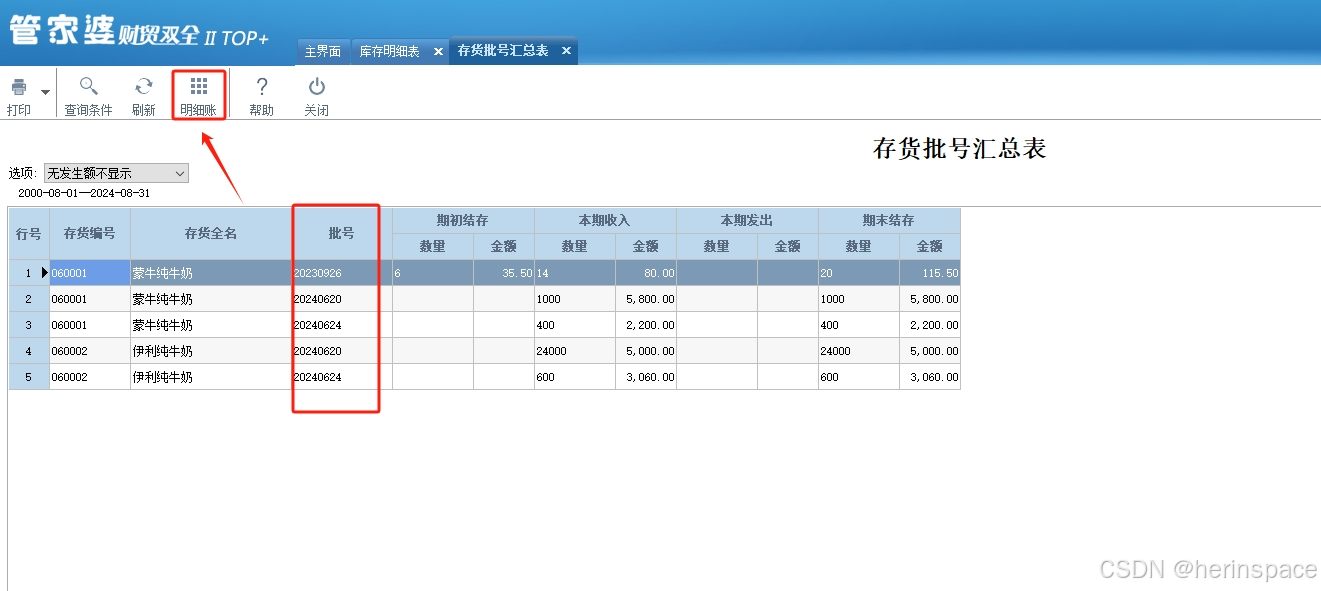Select batch number cell 20230926
The image size is (1321, 591).
(x=342, y=273)
